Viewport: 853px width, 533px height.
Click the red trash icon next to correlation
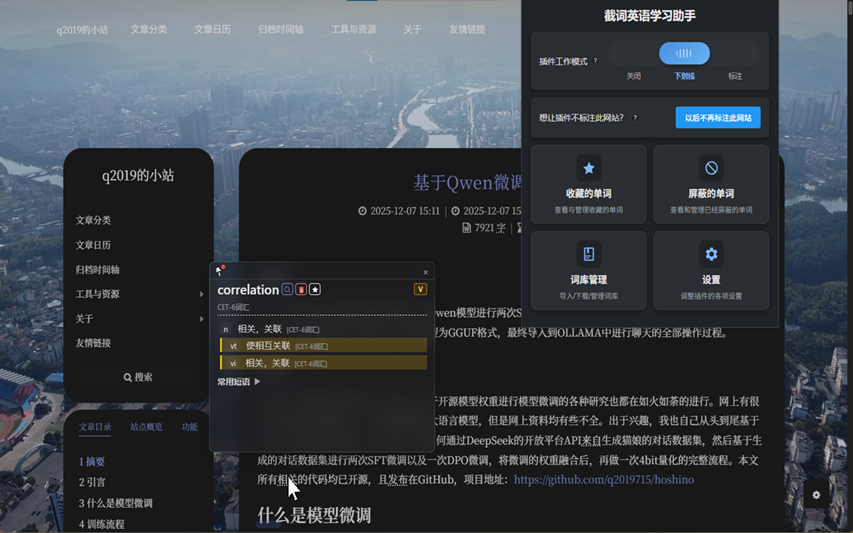click(x=301, y=289)
